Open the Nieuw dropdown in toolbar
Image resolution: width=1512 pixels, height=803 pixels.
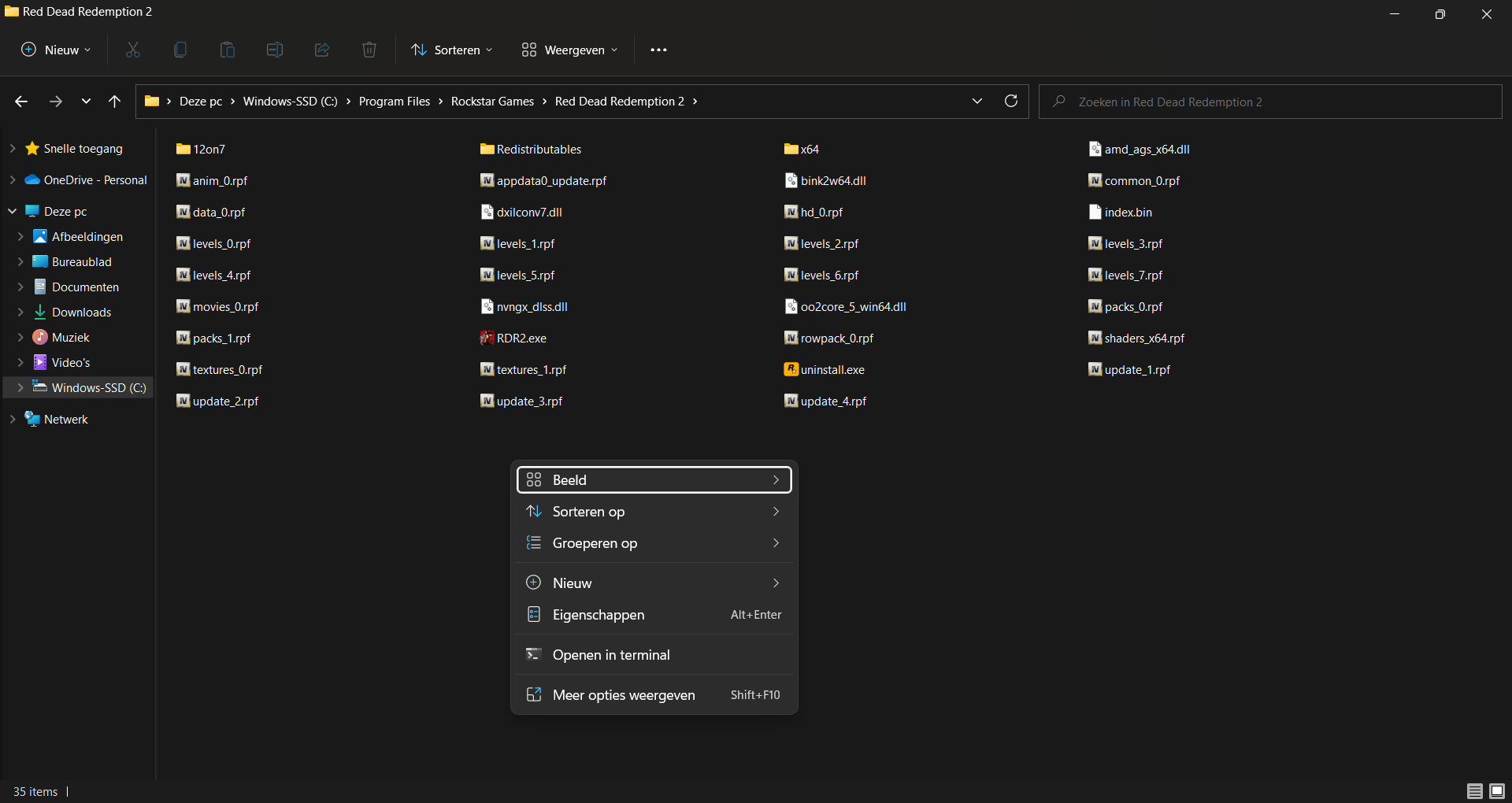pyautogui.click(x=56, y=50)
